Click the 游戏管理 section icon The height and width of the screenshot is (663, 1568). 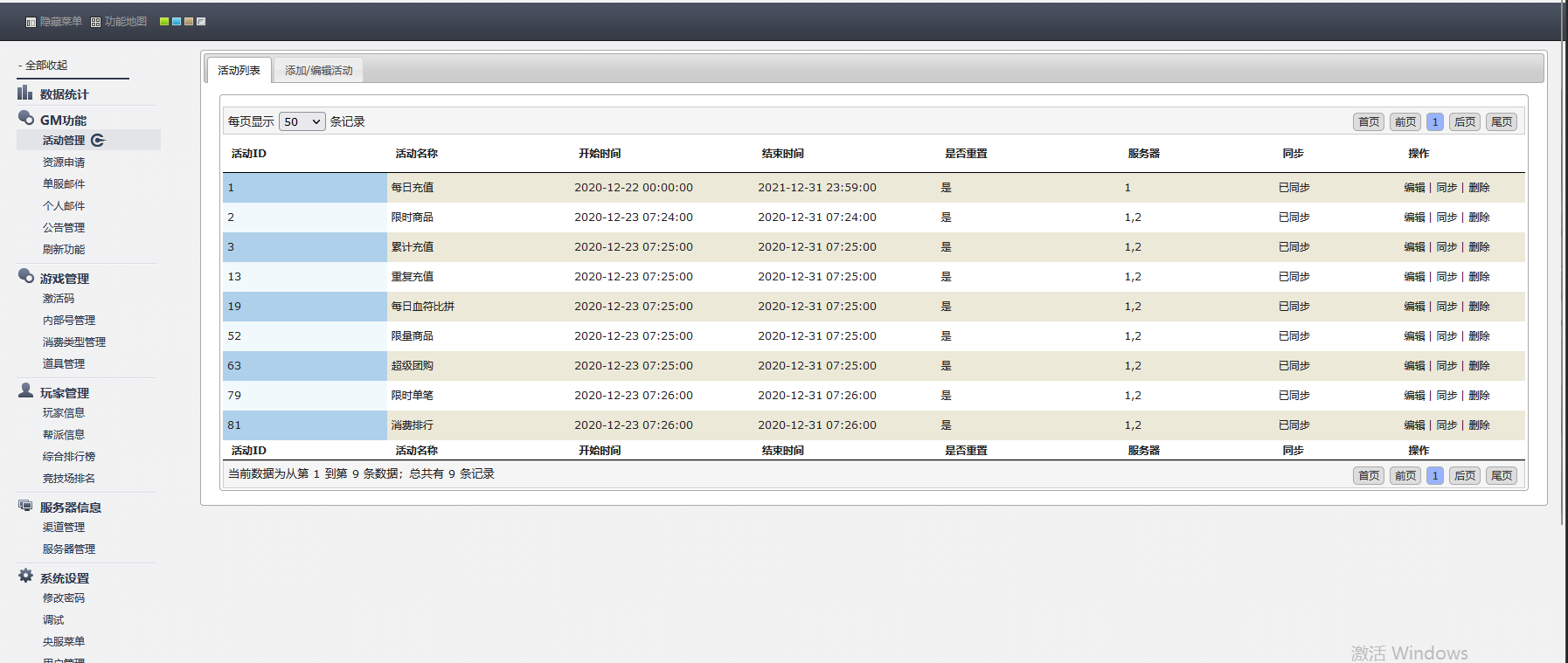point(26,276)
